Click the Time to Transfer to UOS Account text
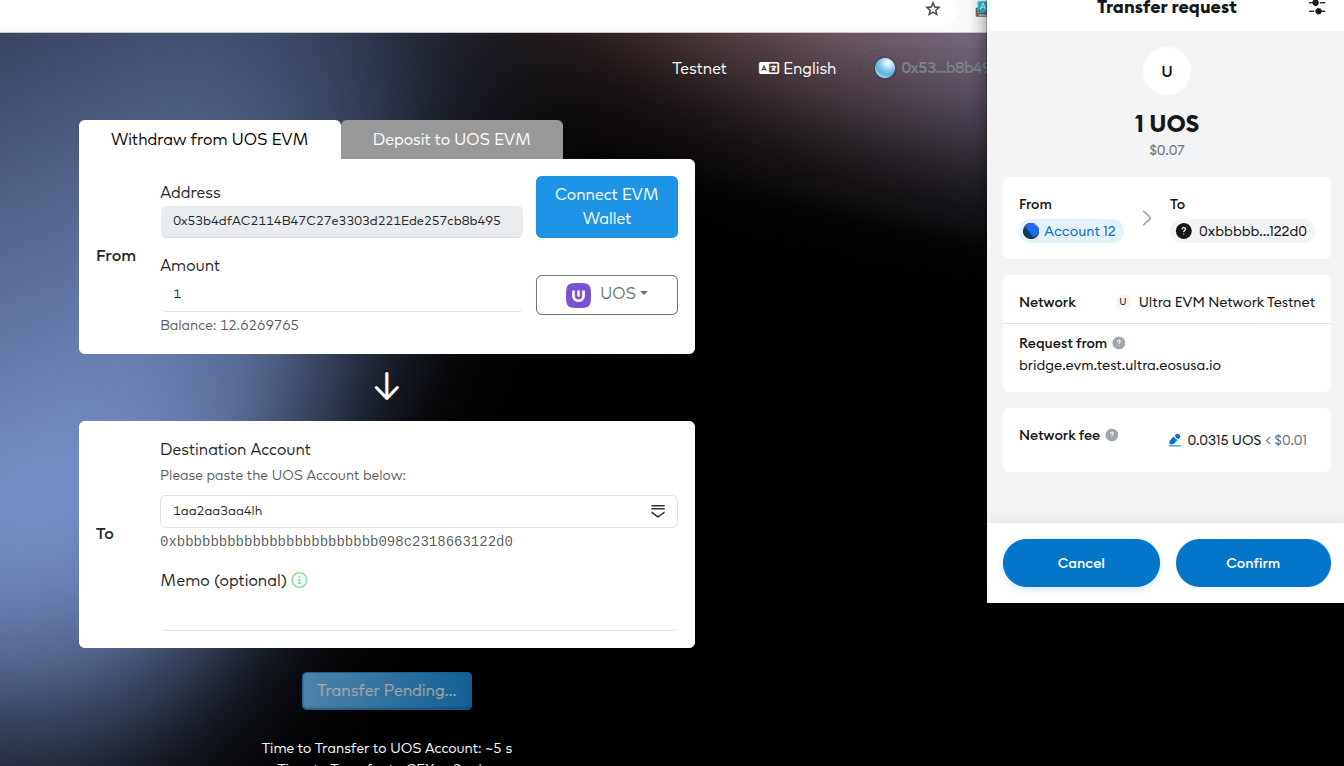This screenshot has height=766, width=1344. pyautogui.click(x=387, y=748)
